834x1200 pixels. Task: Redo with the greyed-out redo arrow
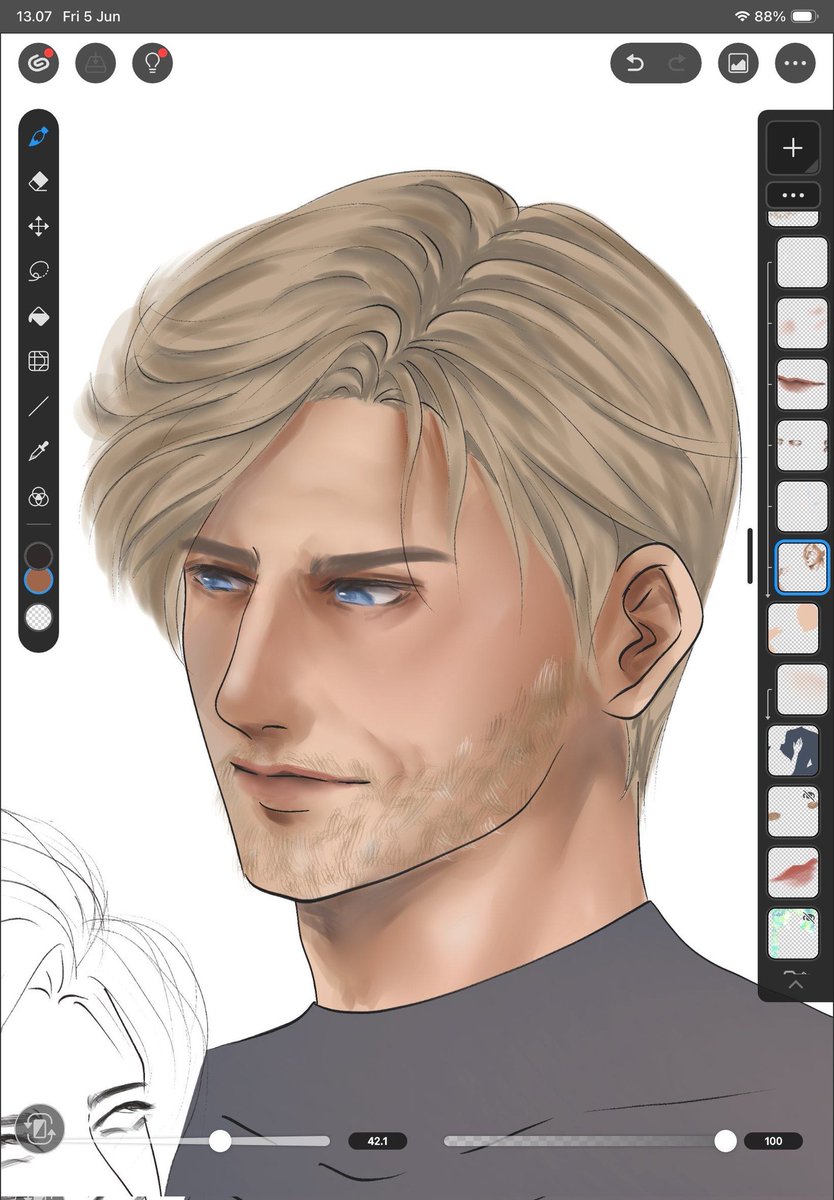(x=677, y=63)
